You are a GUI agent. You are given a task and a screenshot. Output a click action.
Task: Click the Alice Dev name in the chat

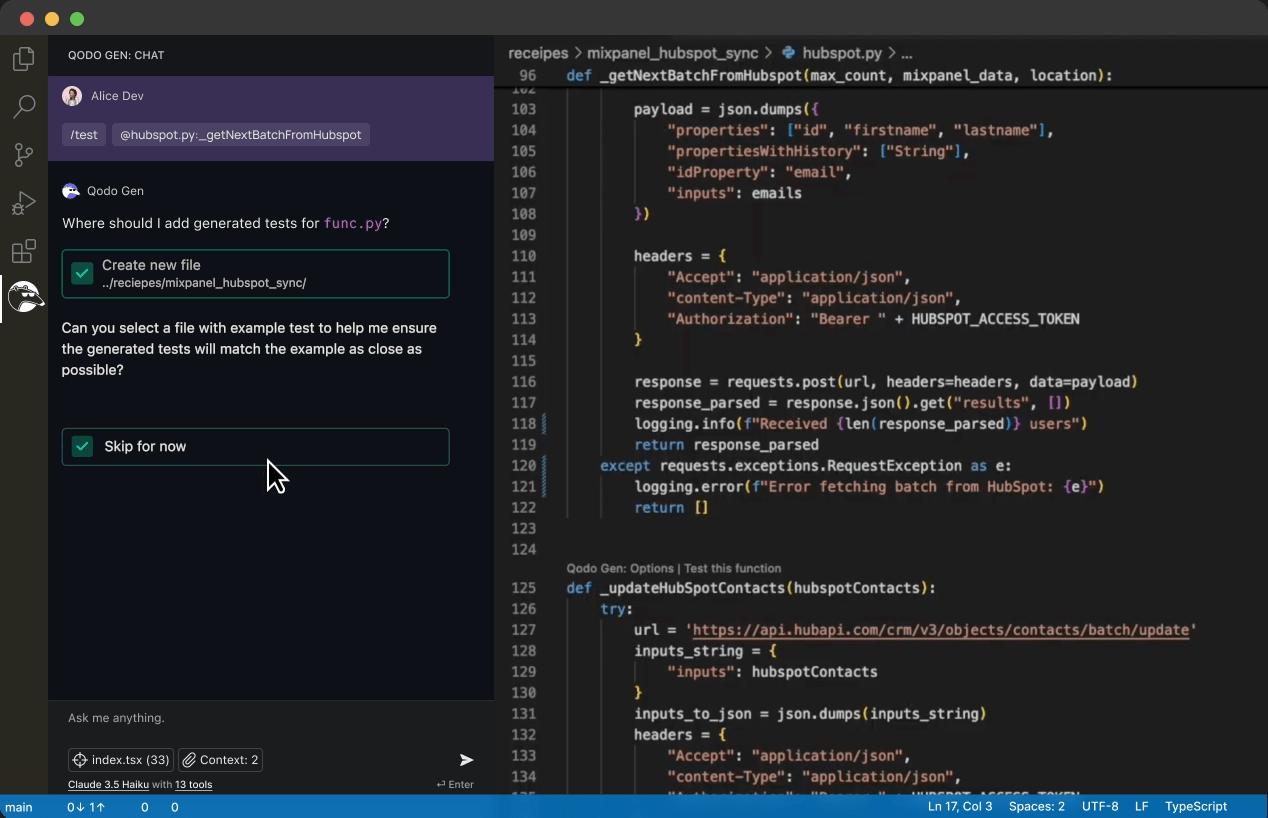point(117,96)
